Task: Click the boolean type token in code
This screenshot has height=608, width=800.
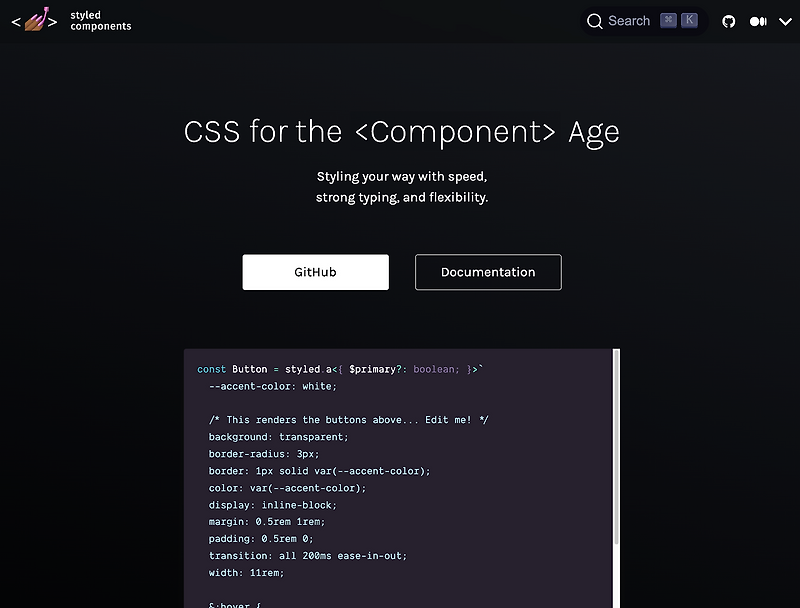Action: coord(438,368)
